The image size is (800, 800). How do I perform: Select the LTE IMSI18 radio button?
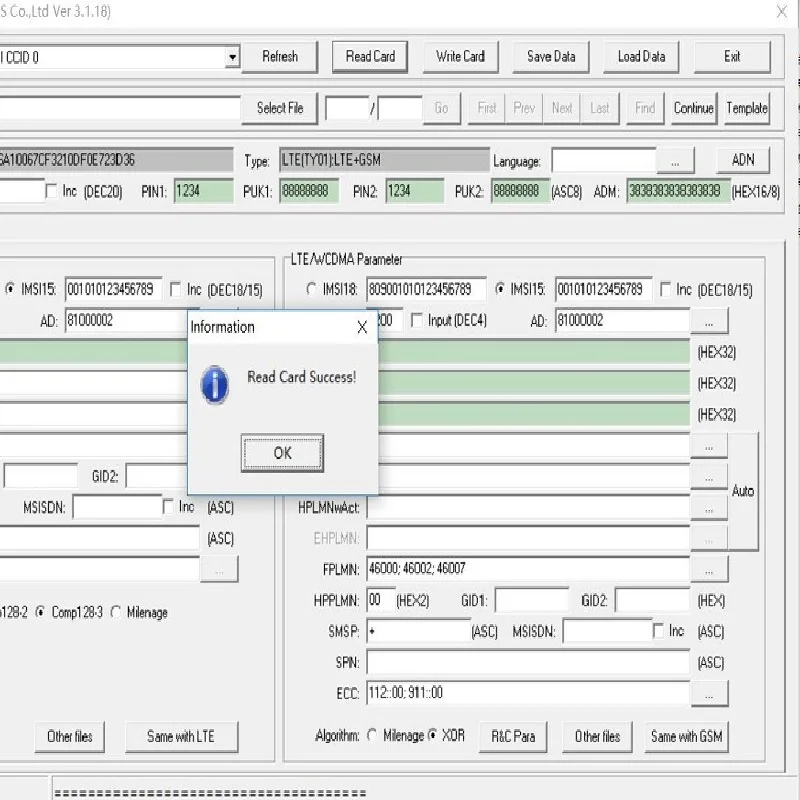(311, 289)
